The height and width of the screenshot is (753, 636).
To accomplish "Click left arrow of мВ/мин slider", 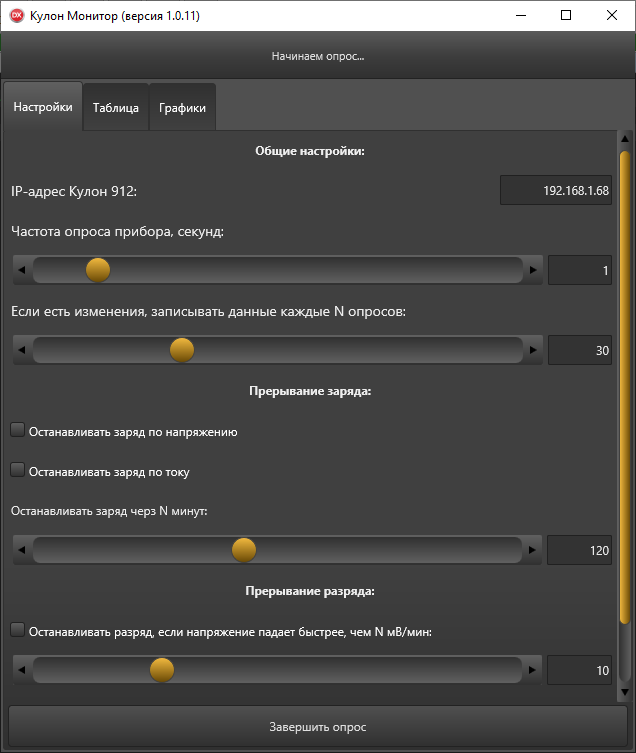I will [22, 670].
